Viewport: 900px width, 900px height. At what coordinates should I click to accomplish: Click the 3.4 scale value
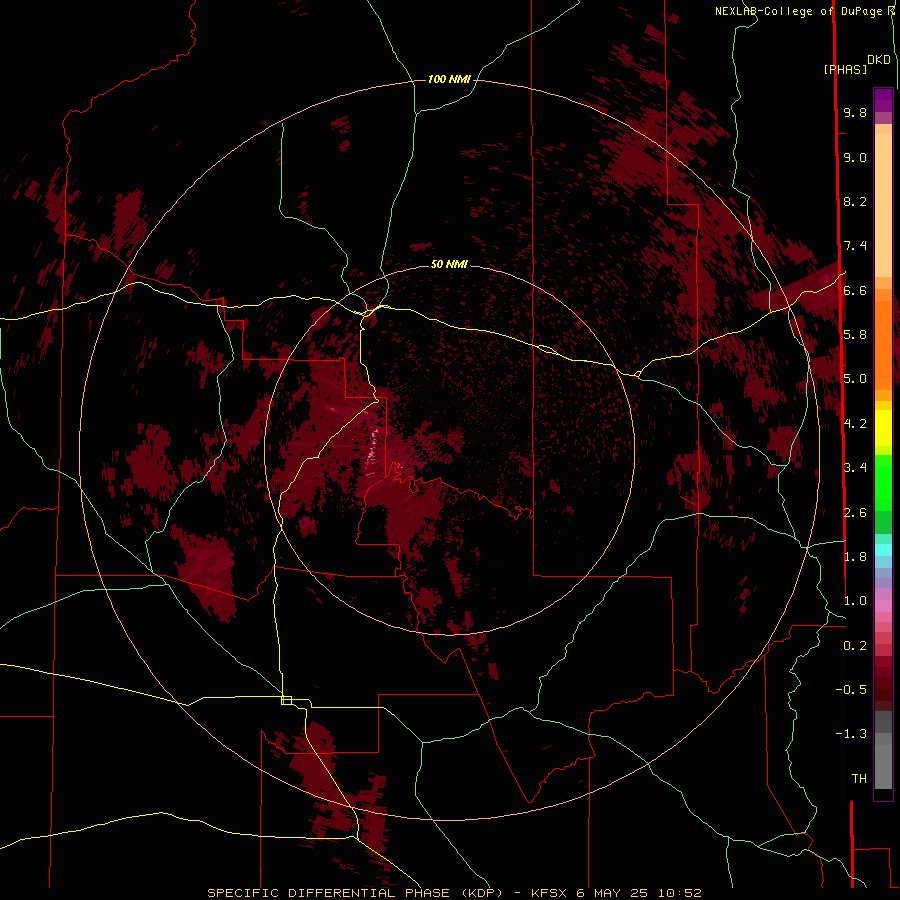coord(855,468)
